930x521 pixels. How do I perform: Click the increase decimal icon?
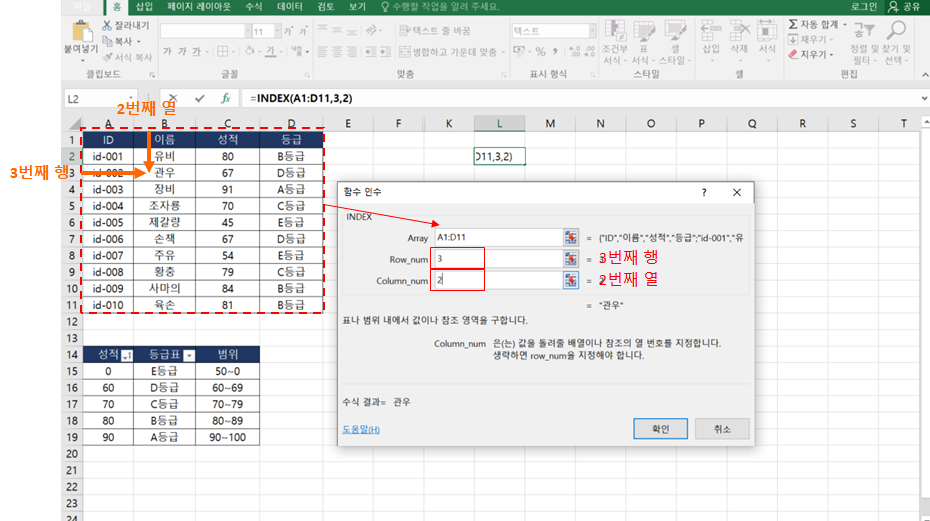tap(574, 52)
